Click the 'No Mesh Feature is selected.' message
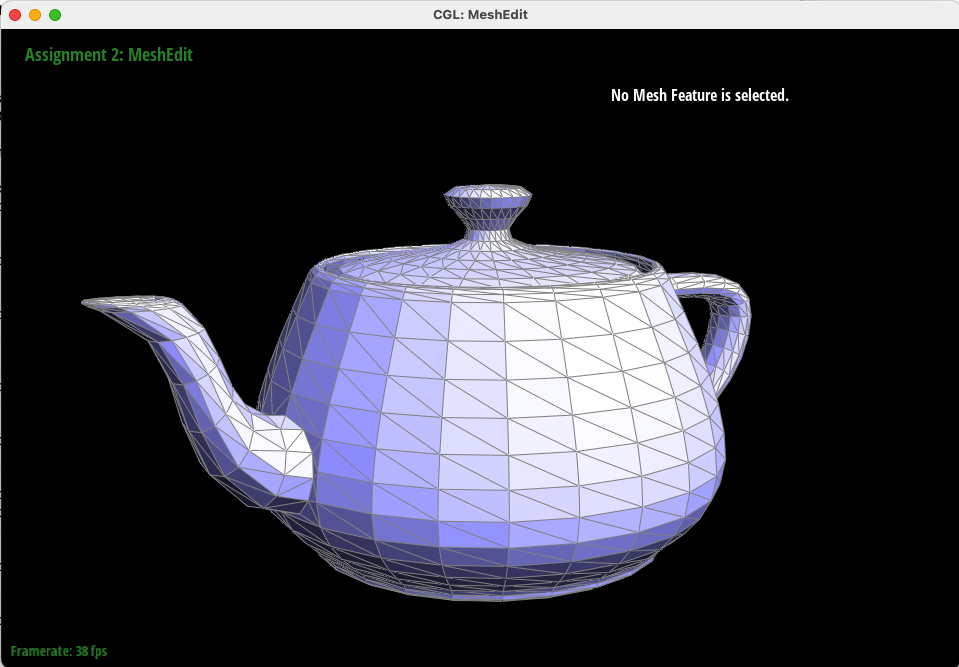The image size is (959, 667). click(x=700, y=95)
